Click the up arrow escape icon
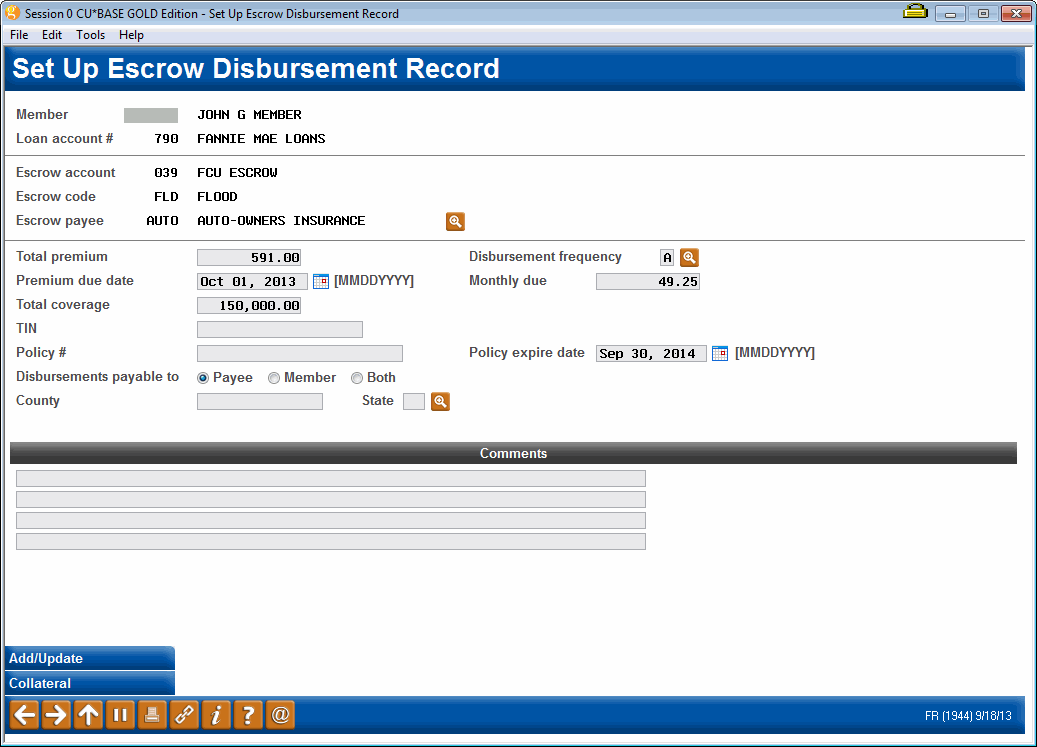This screenshot has height=747, width=1037. (87, 715)
